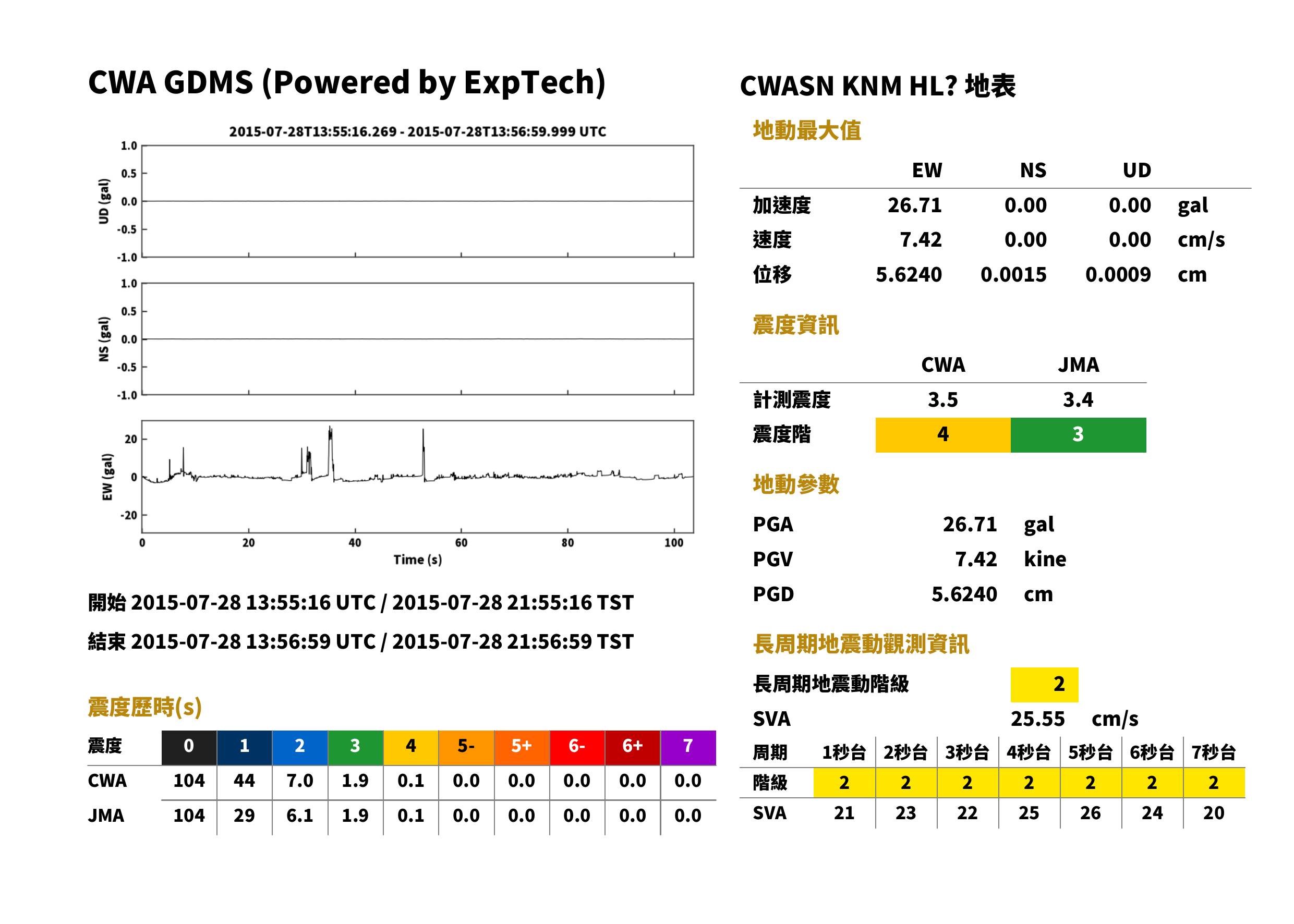This screenshot has width=1294, height=924.
Task: Click the UD waveform plot
Action: (x=418, y=201)
